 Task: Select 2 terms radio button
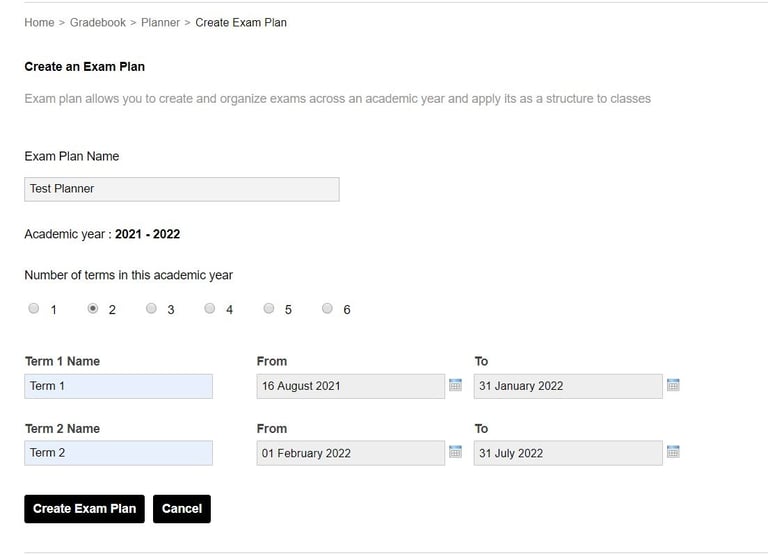(x=93, y=309)
